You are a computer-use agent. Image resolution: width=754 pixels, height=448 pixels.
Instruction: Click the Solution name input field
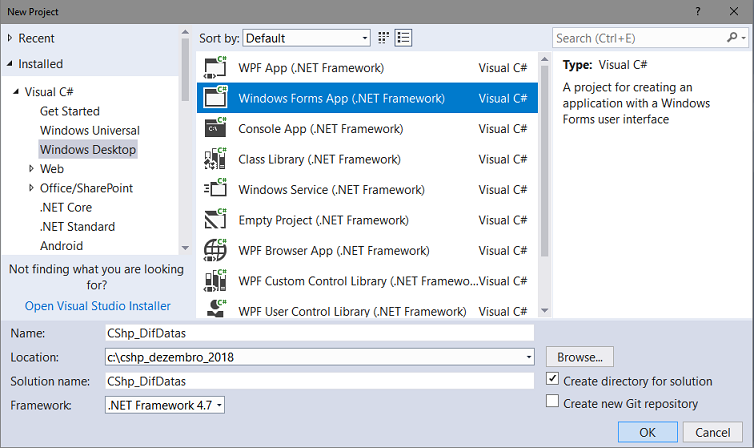point(319,381)
